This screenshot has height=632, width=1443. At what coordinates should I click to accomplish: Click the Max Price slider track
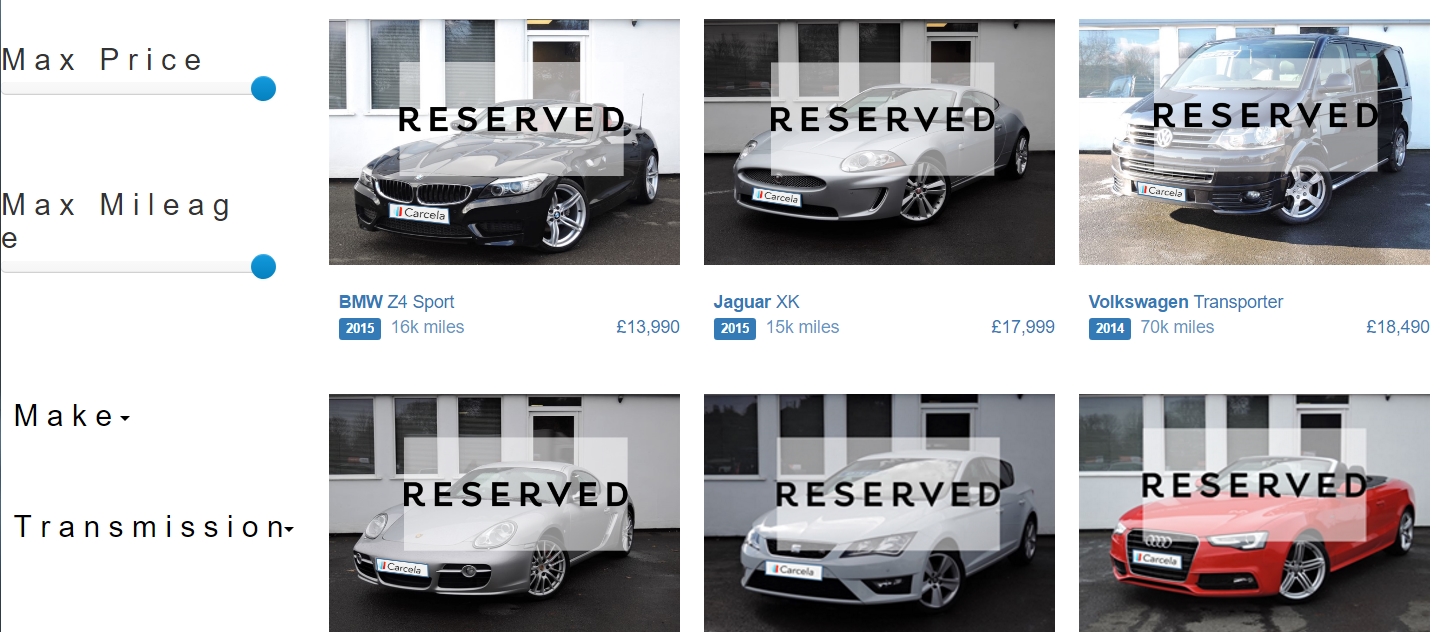pos(132,89)
